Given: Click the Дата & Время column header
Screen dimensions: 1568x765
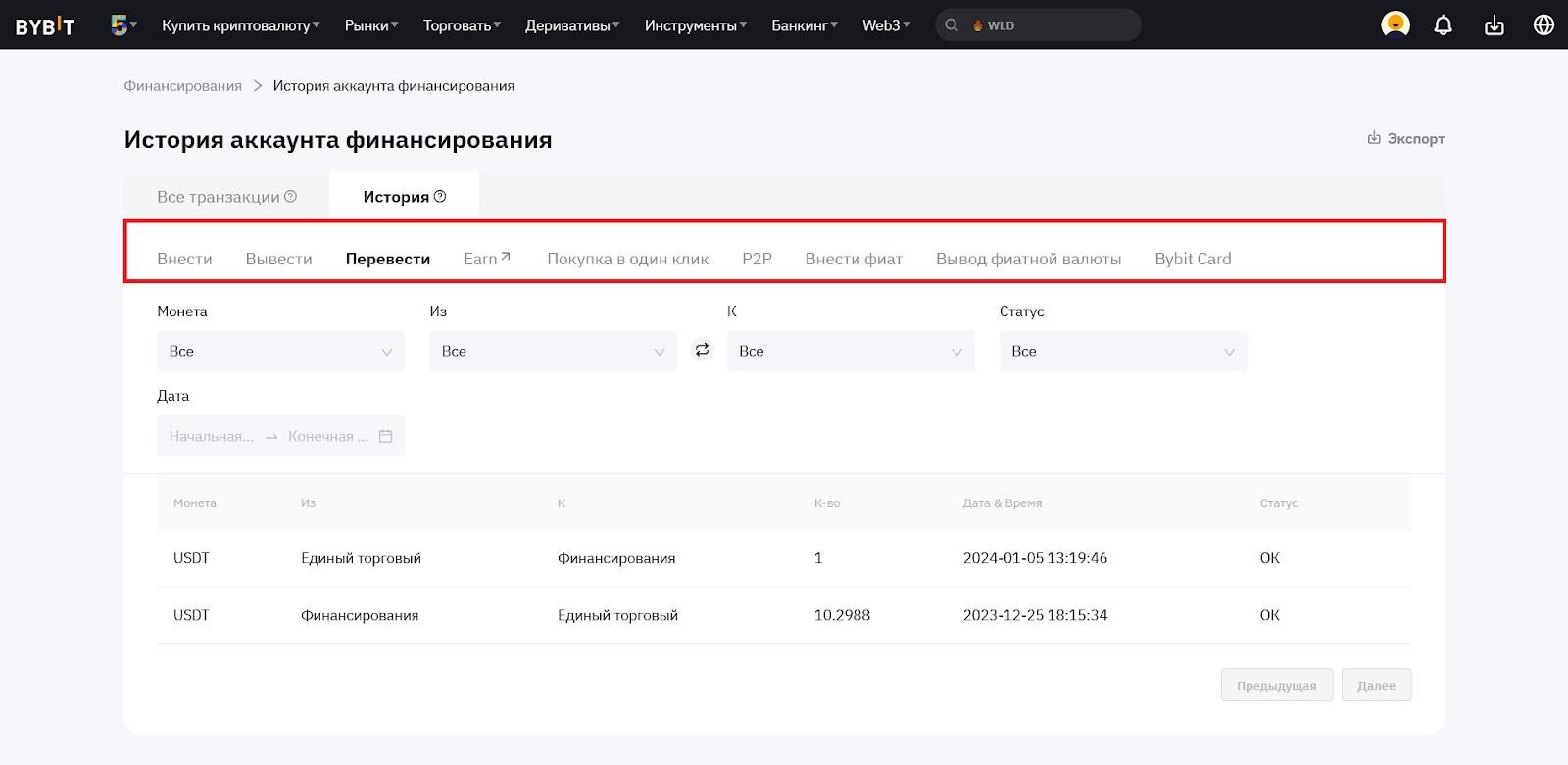Looking at the screenshot, I should (x=1003, y=502).
